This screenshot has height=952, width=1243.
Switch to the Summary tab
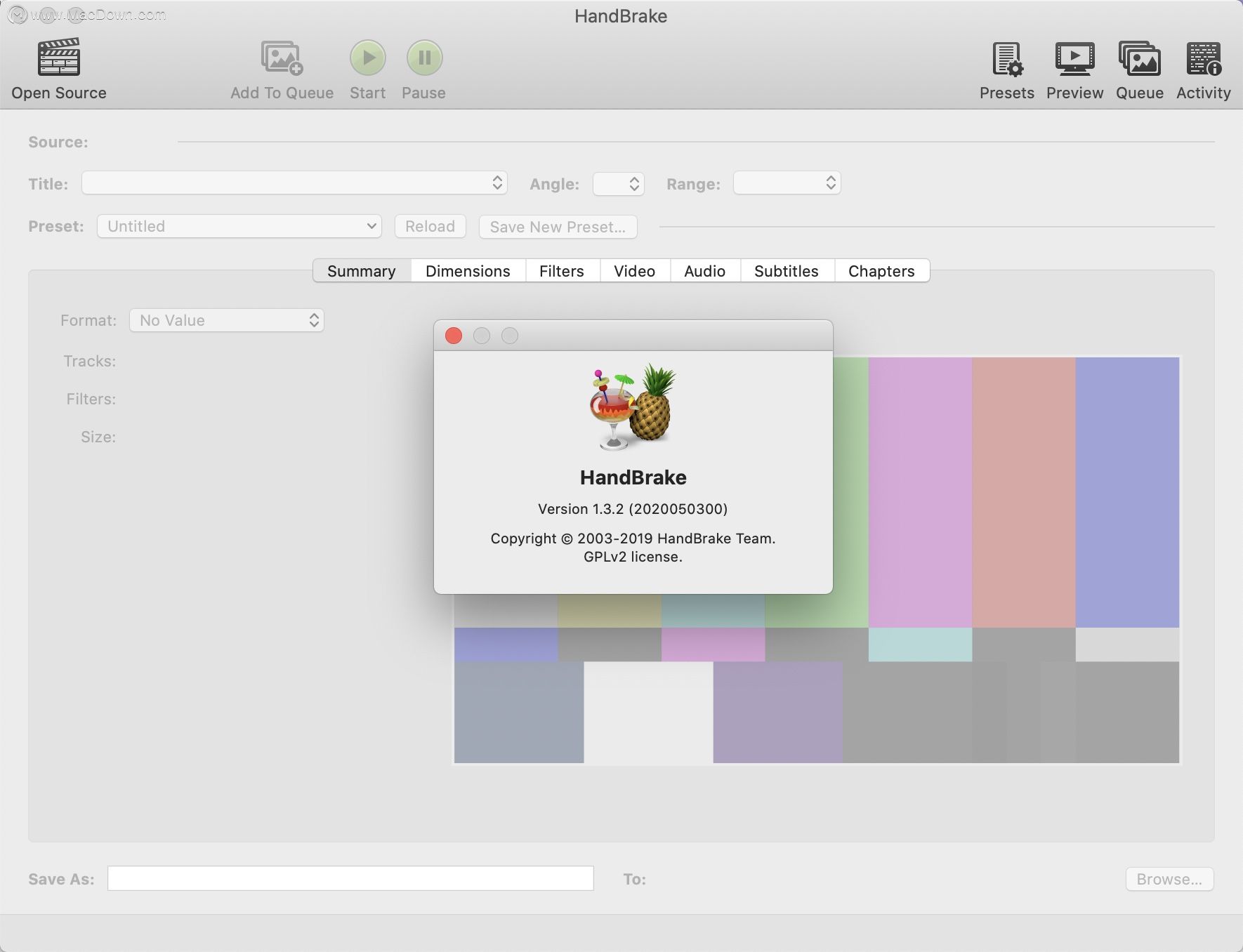[x=362, y=271]
